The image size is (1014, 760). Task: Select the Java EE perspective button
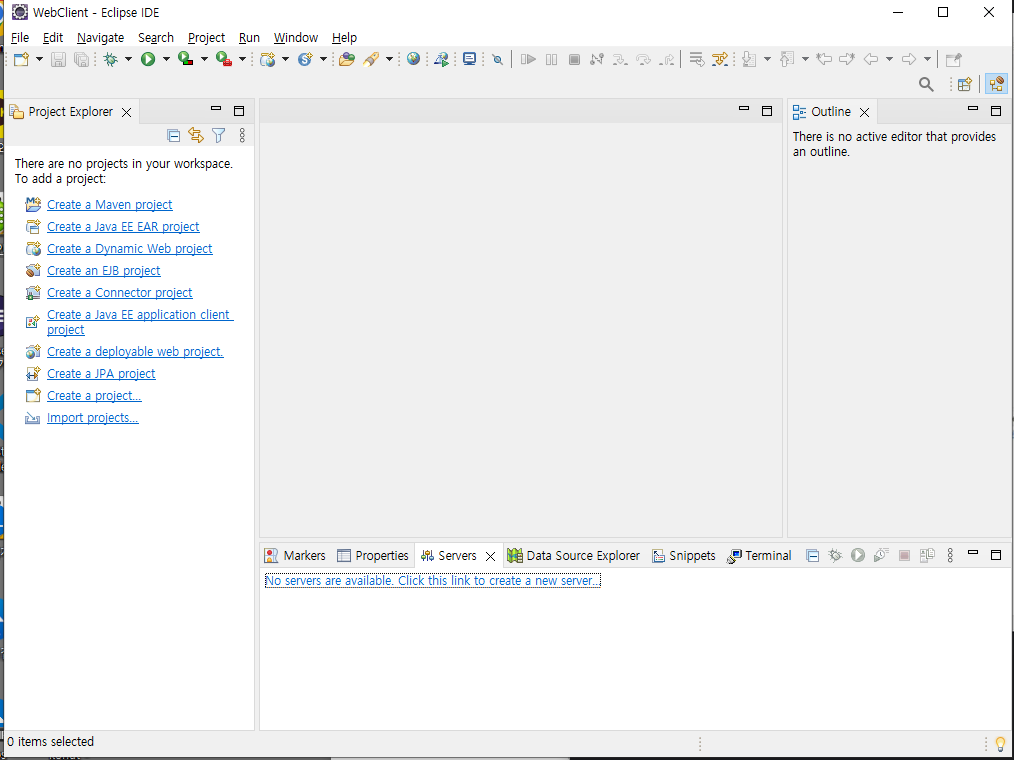click(997, 84)
